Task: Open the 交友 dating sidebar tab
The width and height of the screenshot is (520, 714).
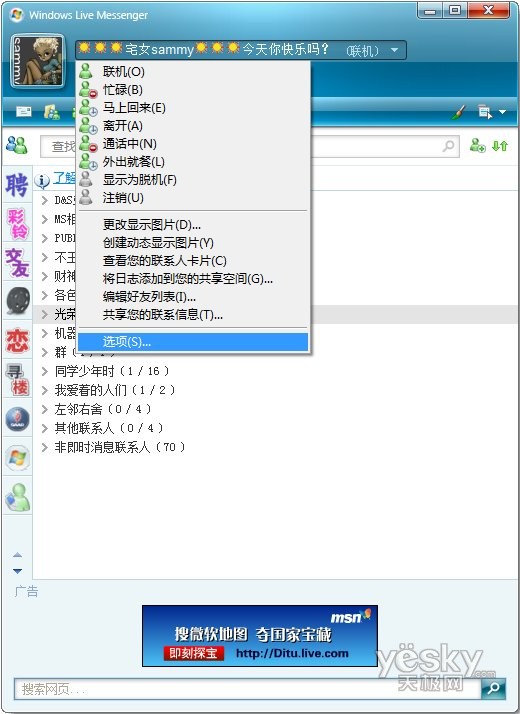Action: coord(17,263)
